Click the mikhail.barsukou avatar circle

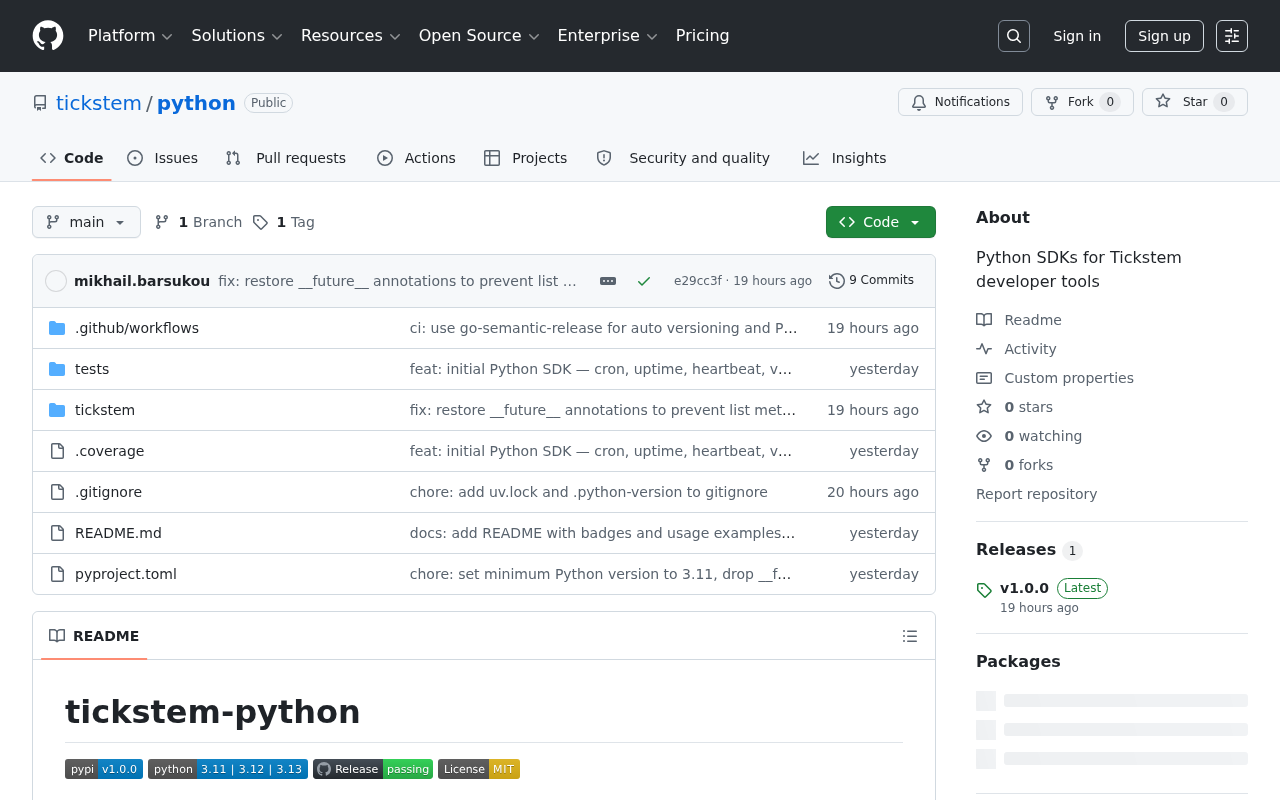[x=56, y=281]
